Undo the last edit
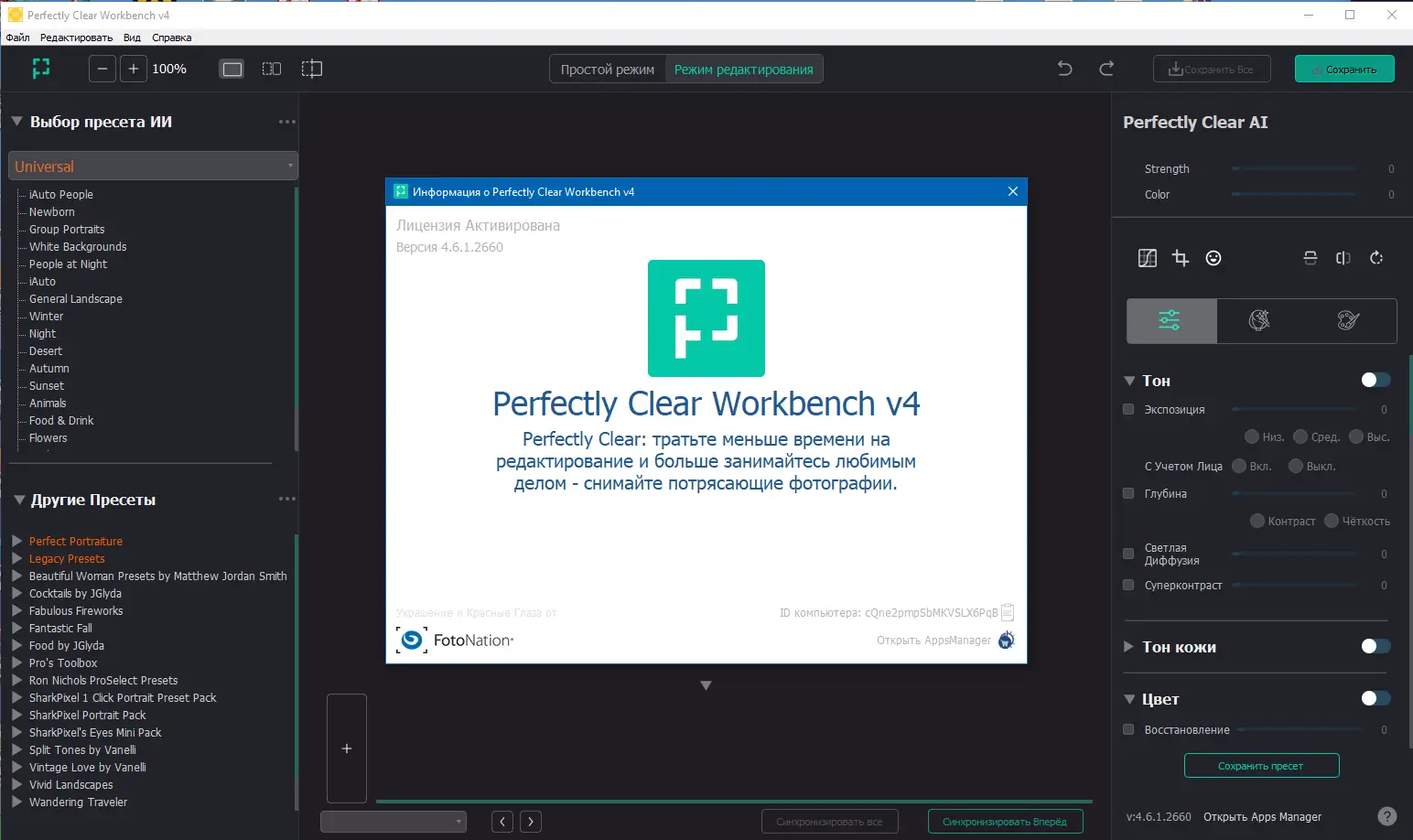1413x840 pixels. pyautogui.click(x=1064, y=69)
